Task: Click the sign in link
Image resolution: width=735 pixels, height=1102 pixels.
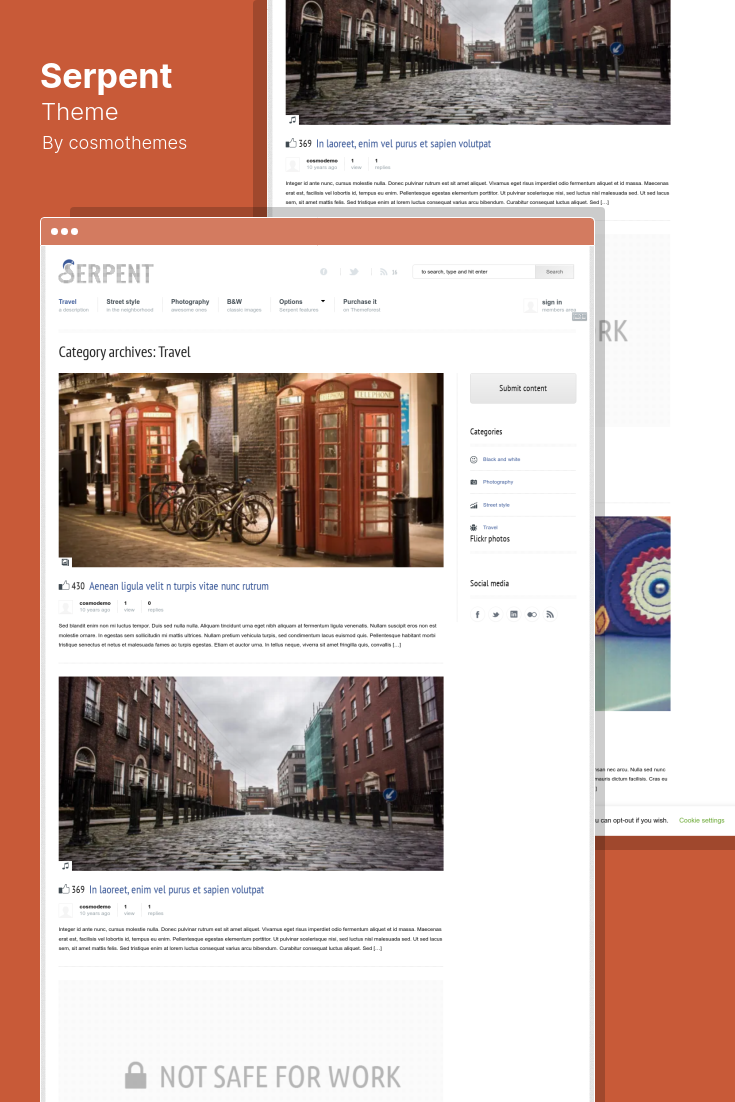Action: [x=552, y=302]
